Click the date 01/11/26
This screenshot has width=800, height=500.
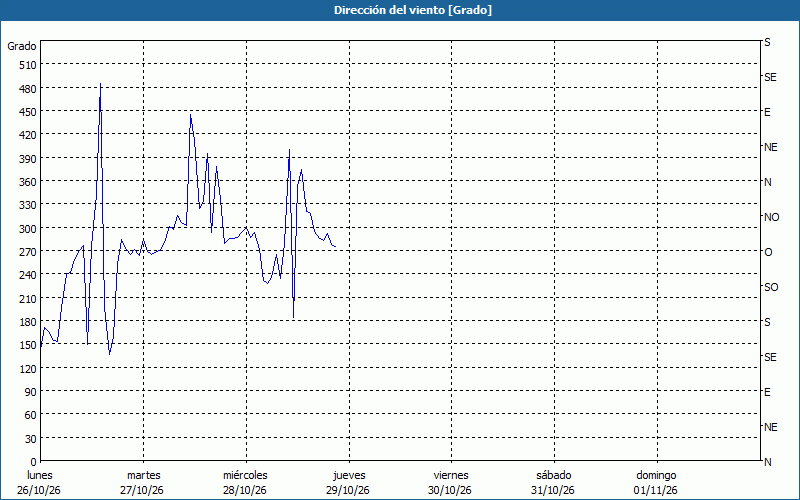point(656,490)
